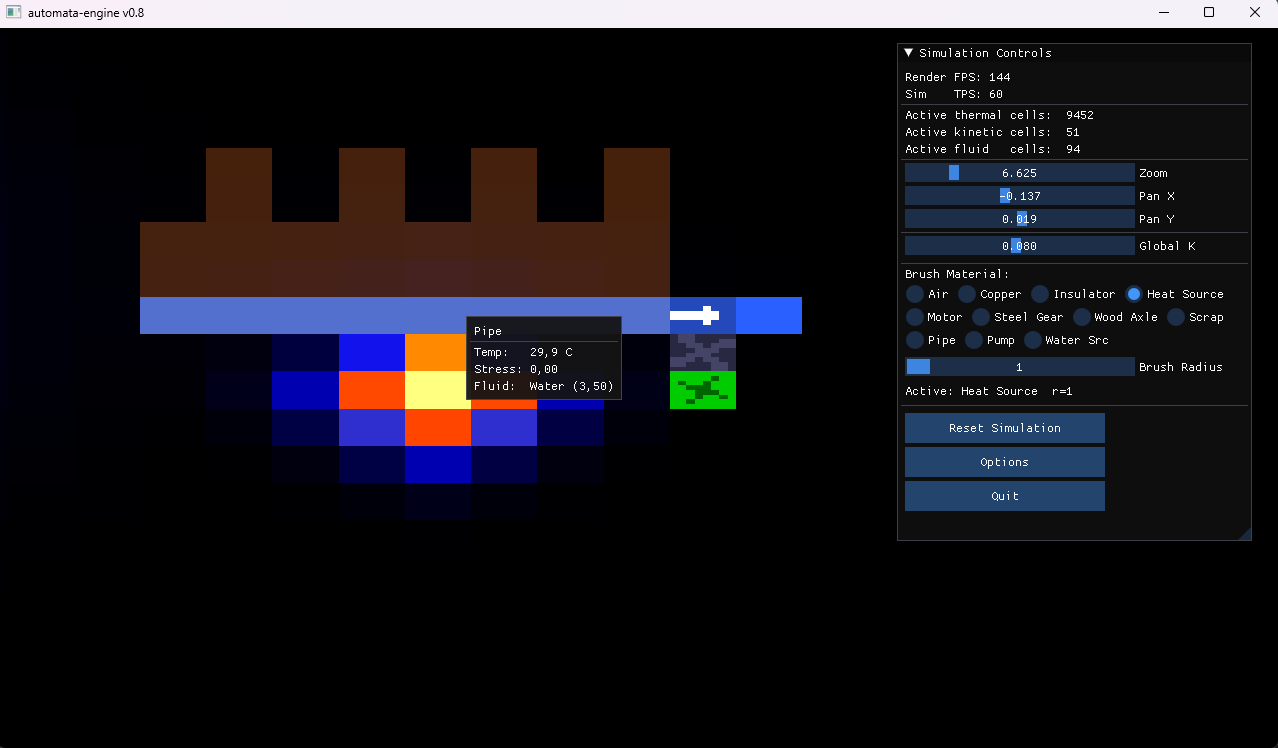Viewport: 1278px width, 748px height.
Task: Click the Active thermal cells: 9452 text
Action: (x=999, y=115)
